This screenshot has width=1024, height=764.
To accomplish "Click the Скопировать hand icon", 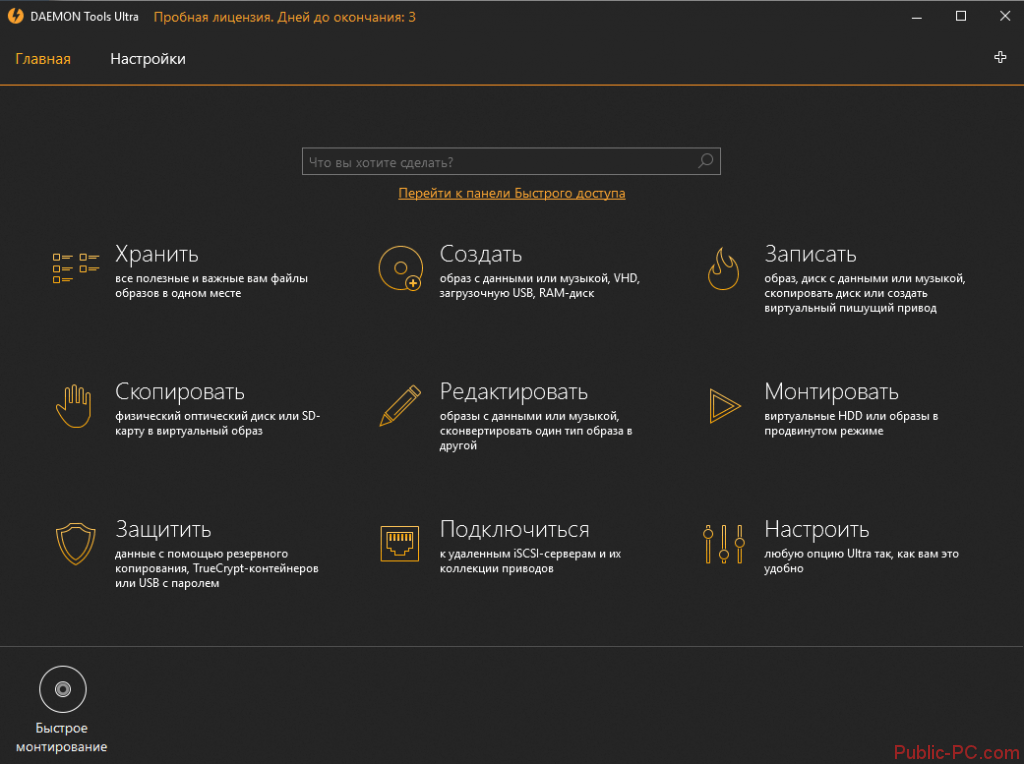I will point(74,406).
